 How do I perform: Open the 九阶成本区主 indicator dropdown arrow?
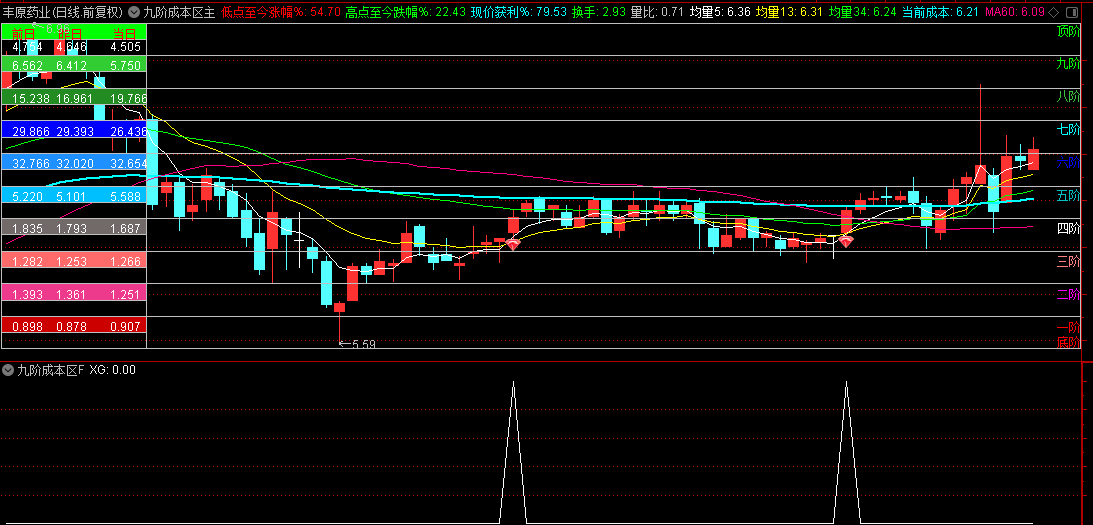135,12
